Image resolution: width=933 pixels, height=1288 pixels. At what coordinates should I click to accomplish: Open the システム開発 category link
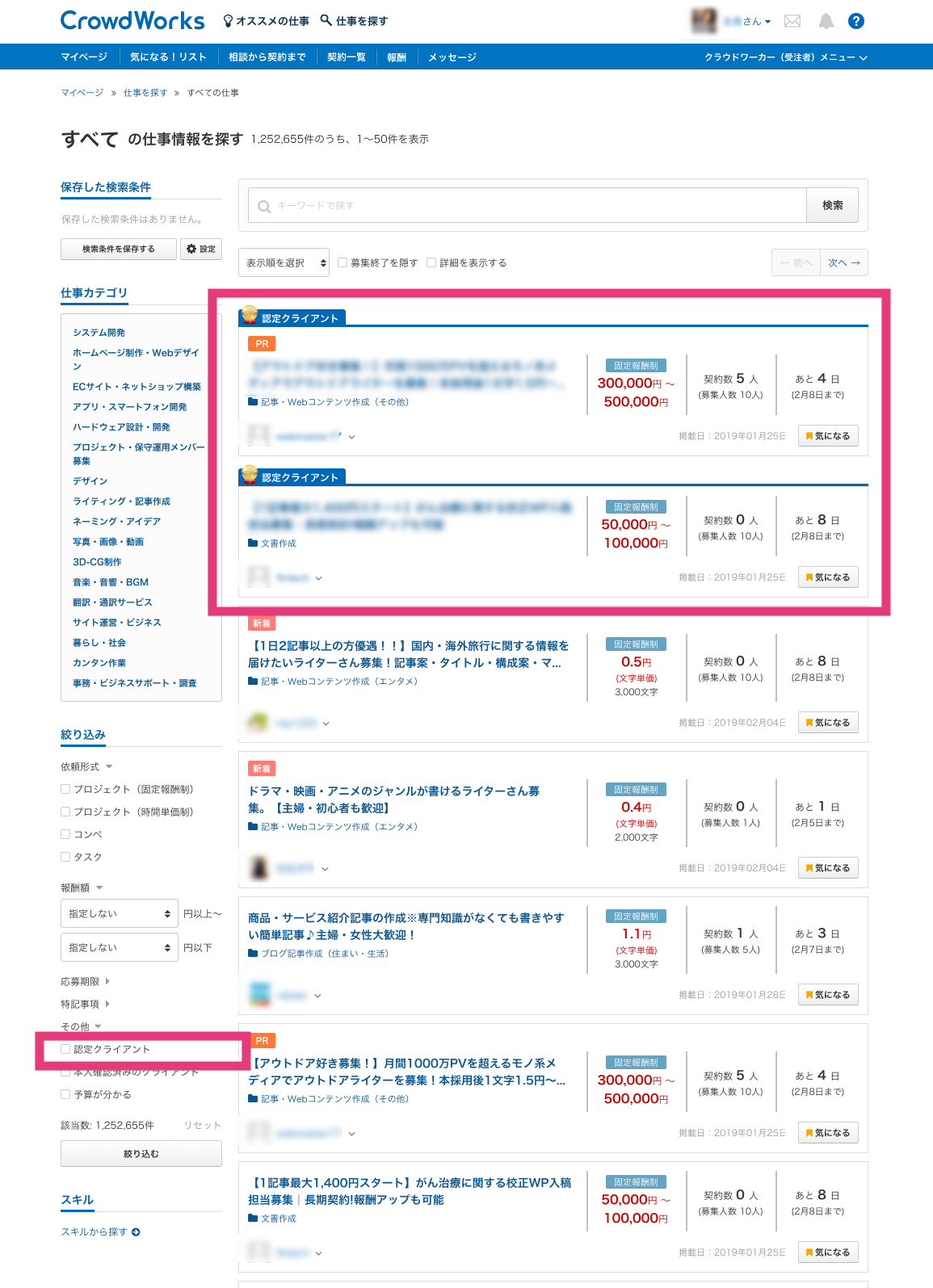coord(99,333)
